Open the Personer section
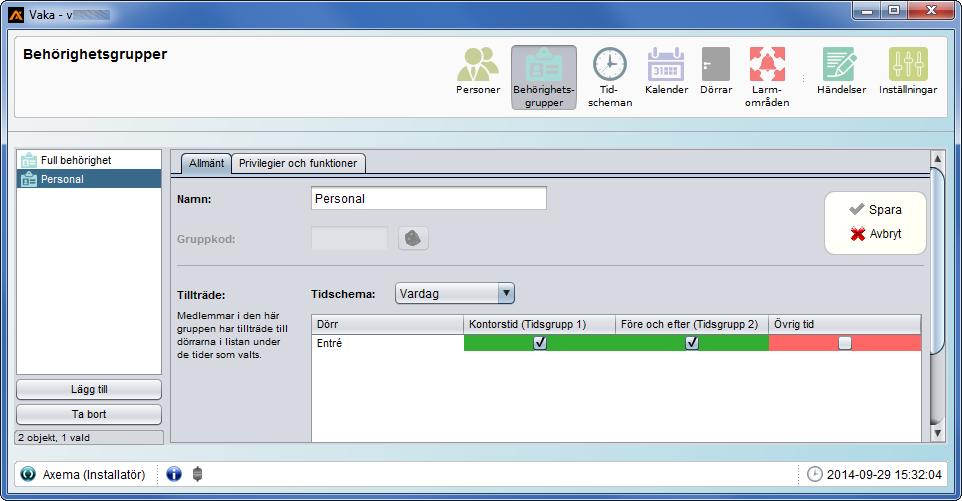Viewport: 962px width, 501px height. (478, 71)
